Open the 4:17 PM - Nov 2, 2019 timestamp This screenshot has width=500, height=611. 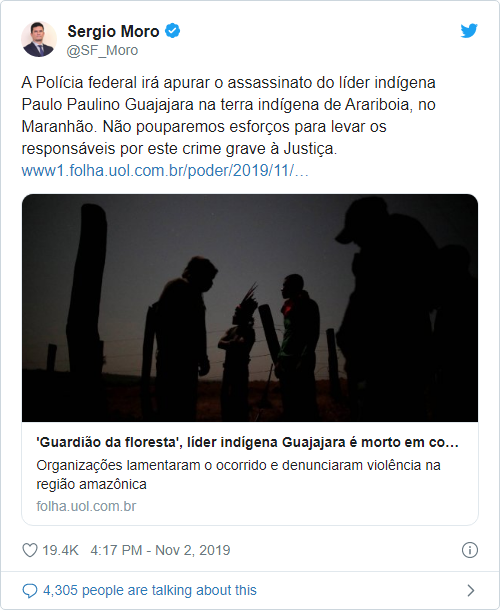click(x=160, y=550)
